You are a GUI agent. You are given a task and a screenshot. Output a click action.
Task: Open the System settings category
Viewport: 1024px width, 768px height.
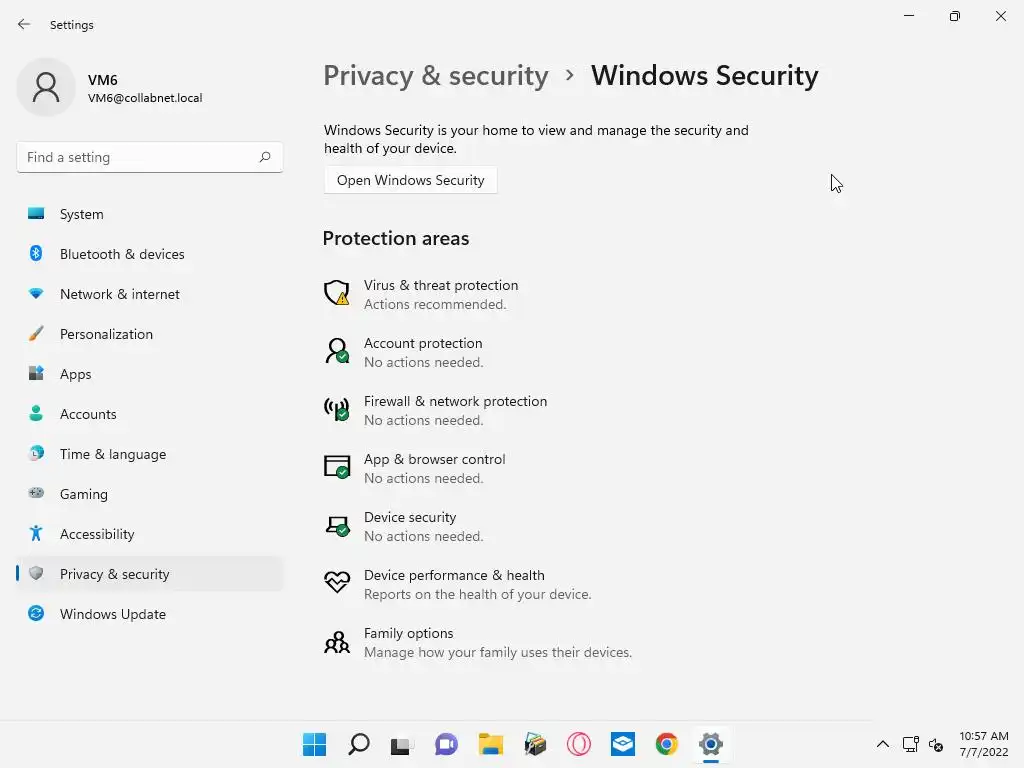pos(81,214)
